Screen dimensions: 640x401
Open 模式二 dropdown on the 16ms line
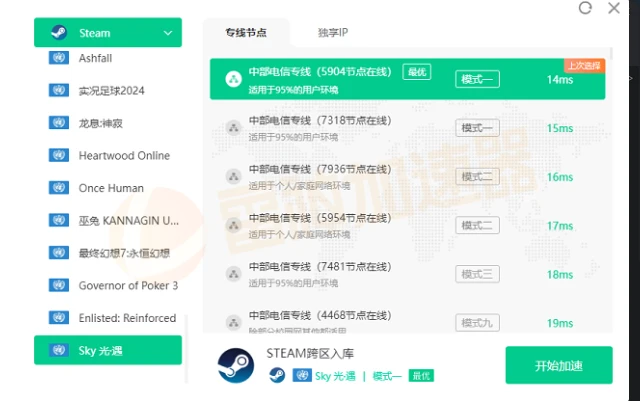(x=477, y=176)
